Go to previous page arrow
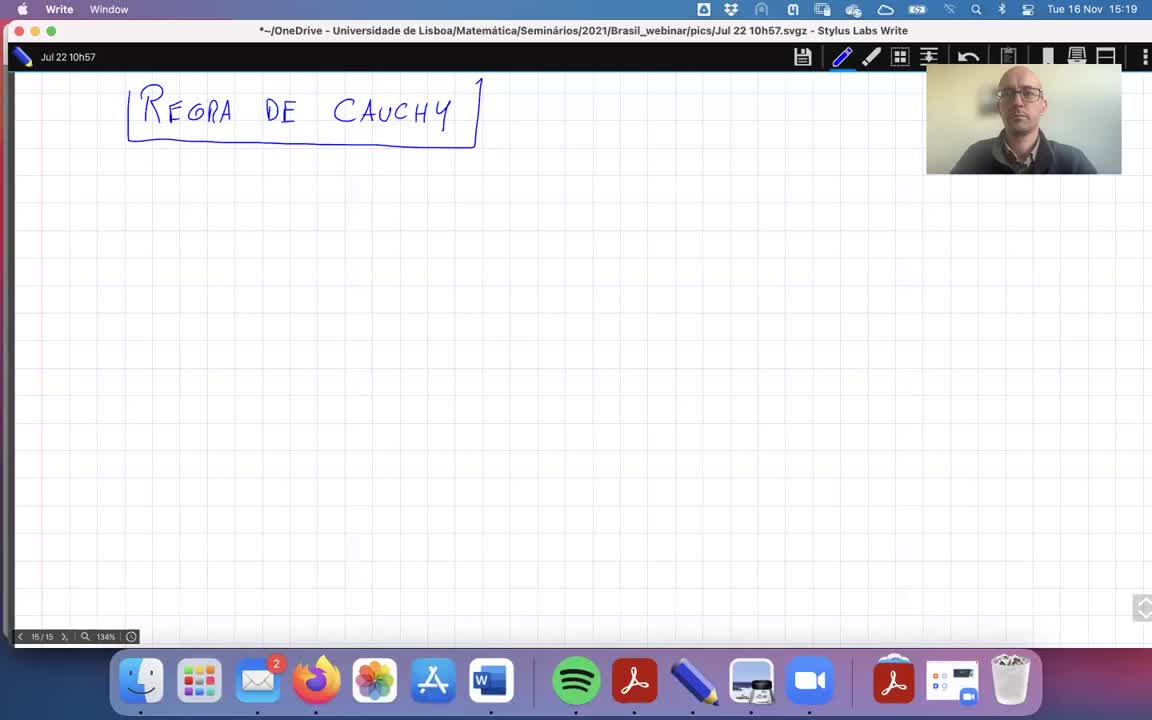This screenshot has width=1152, height=720. pos(21,637)
